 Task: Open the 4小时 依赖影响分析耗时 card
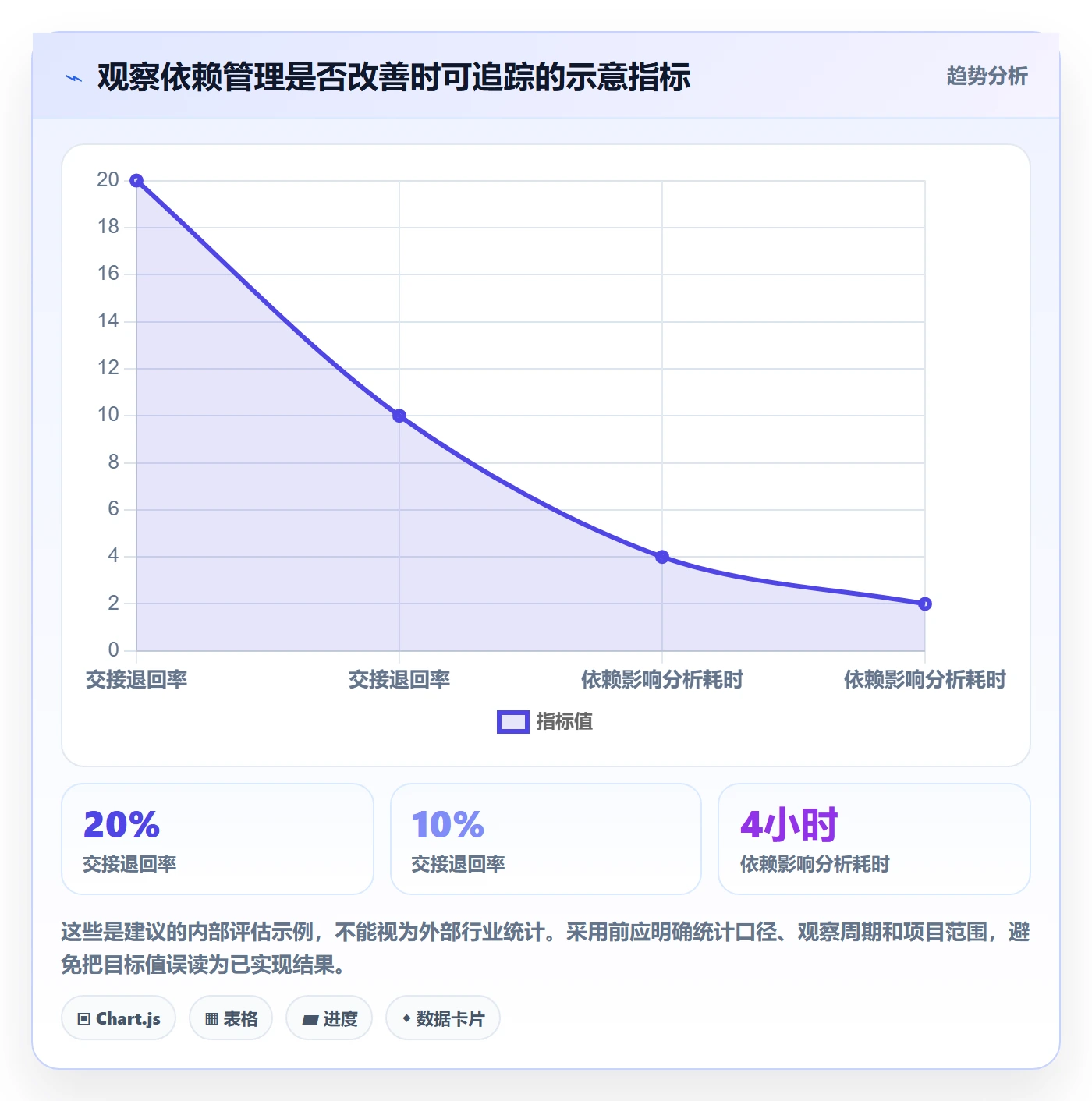(x=874, y=839)
